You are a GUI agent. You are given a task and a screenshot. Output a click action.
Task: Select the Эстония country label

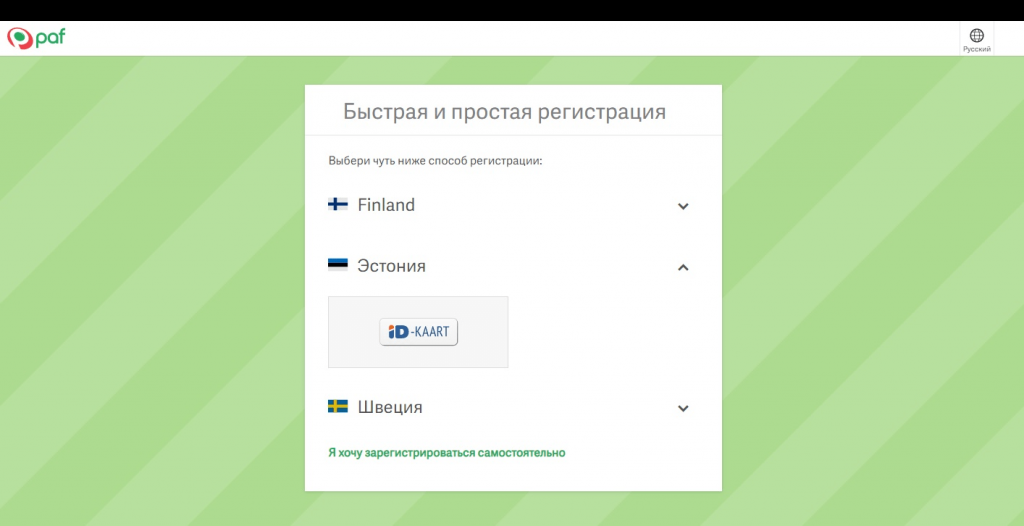tap(391, 266)
